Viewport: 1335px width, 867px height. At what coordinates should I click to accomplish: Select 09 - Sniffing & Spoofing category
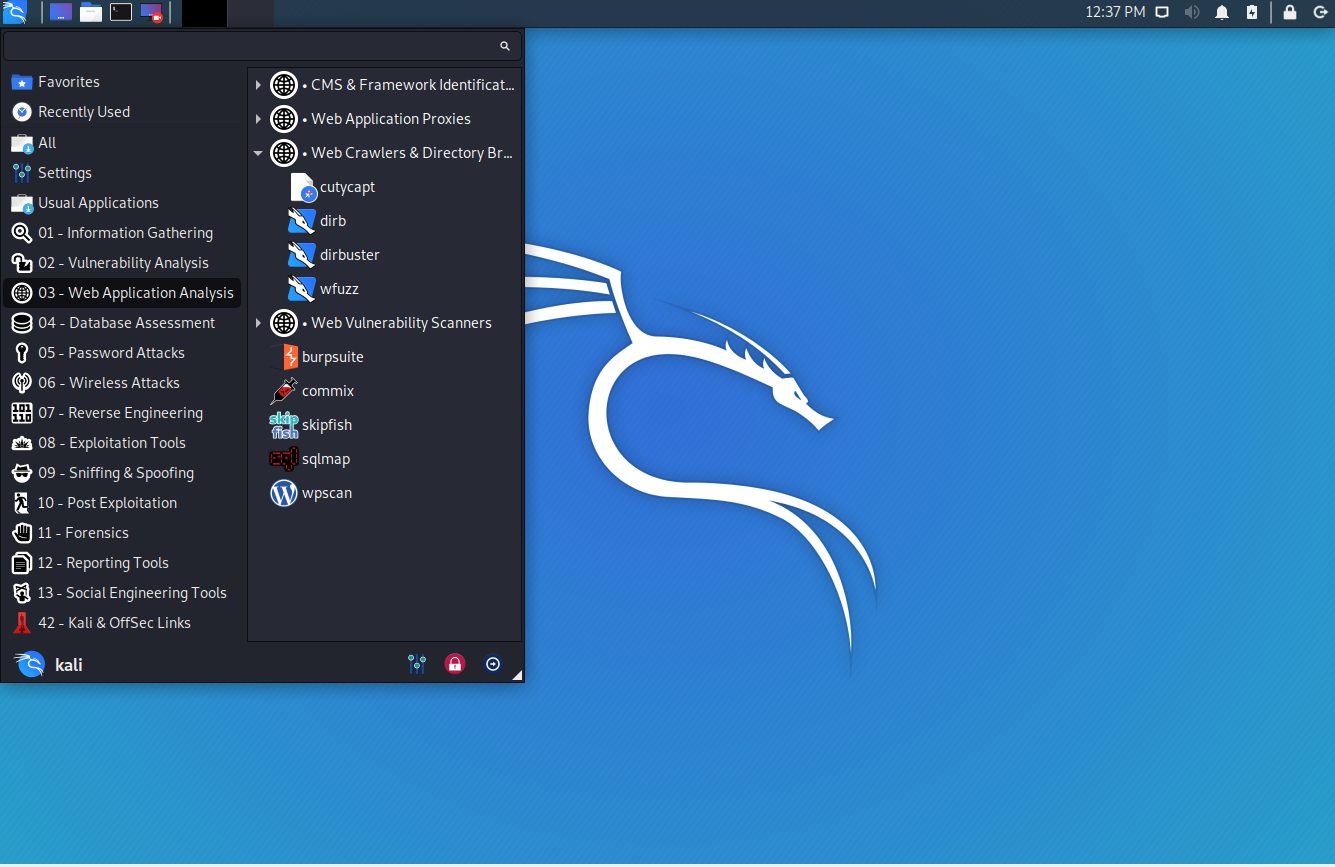pos(123,472)
